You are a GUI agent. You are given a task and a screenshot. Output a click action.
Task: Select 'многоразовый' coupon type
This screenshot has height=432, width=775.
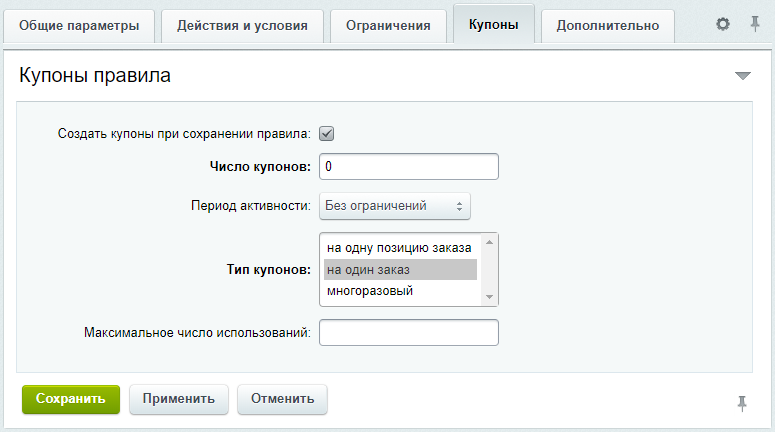pyautogui.click(x=400, y=291)
